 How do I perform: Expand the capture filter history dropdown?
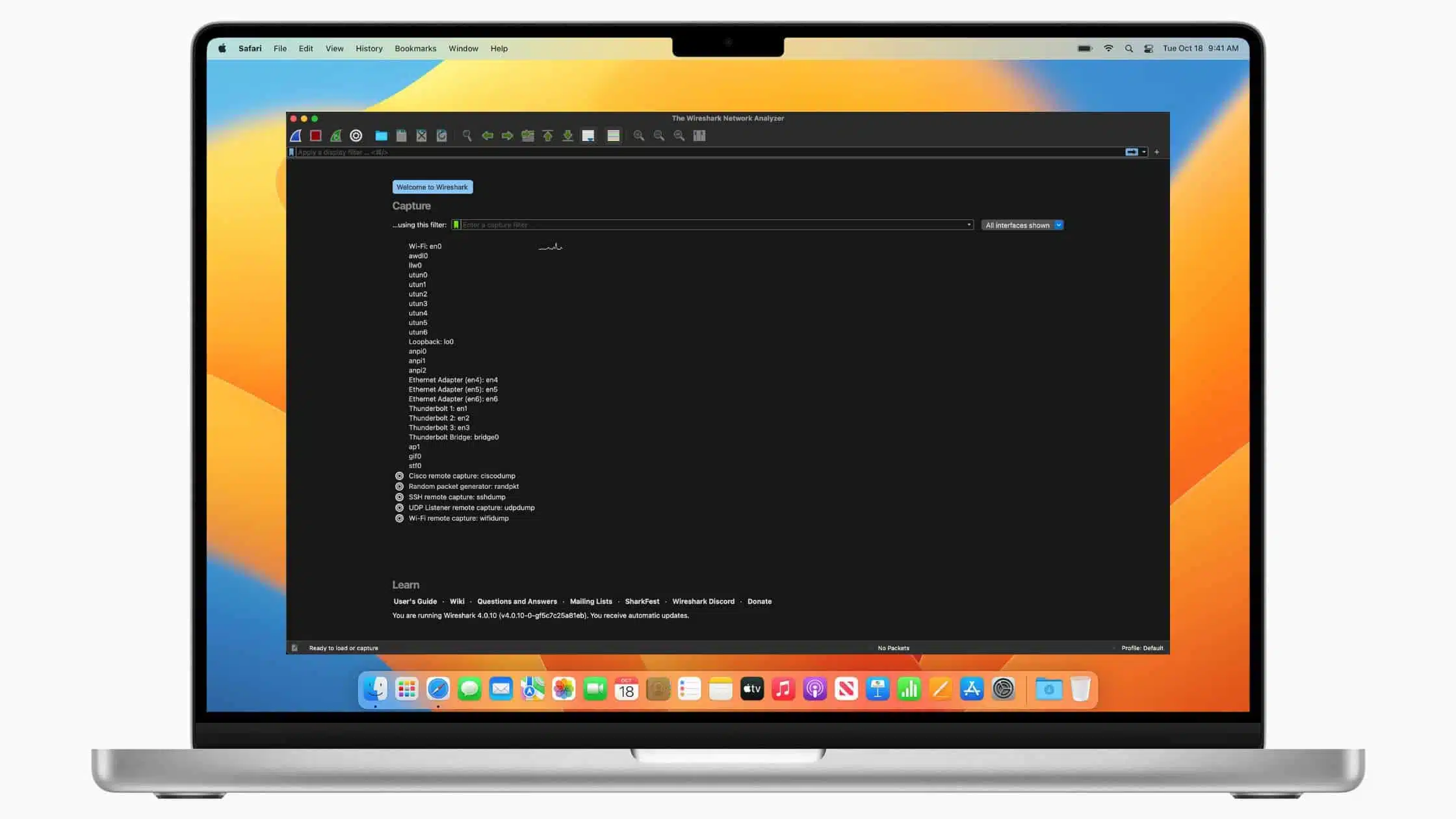coord(969,225)
